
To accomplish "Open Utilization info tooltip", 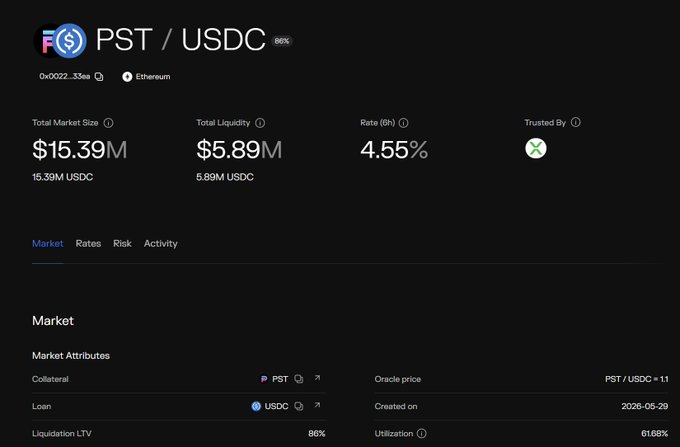I will coord(422,434).
